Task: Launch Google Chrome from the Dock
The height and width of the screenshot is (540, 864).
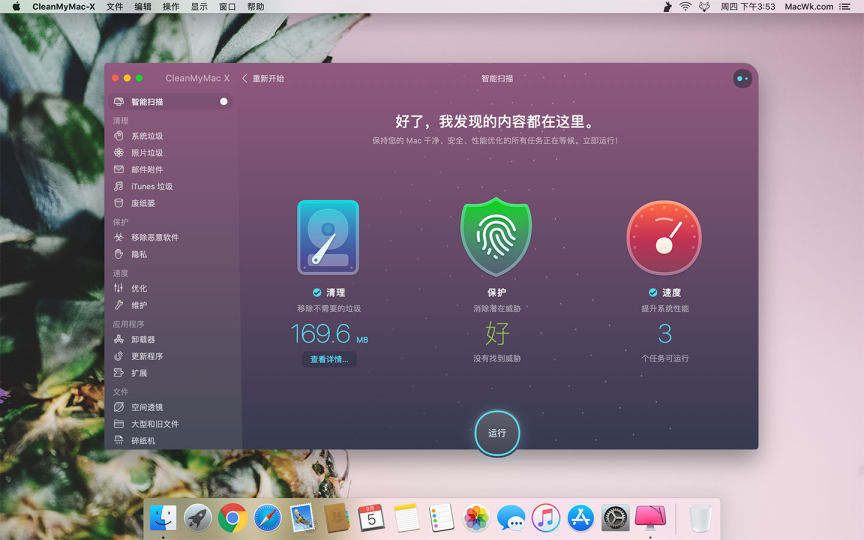Action: 233,517
